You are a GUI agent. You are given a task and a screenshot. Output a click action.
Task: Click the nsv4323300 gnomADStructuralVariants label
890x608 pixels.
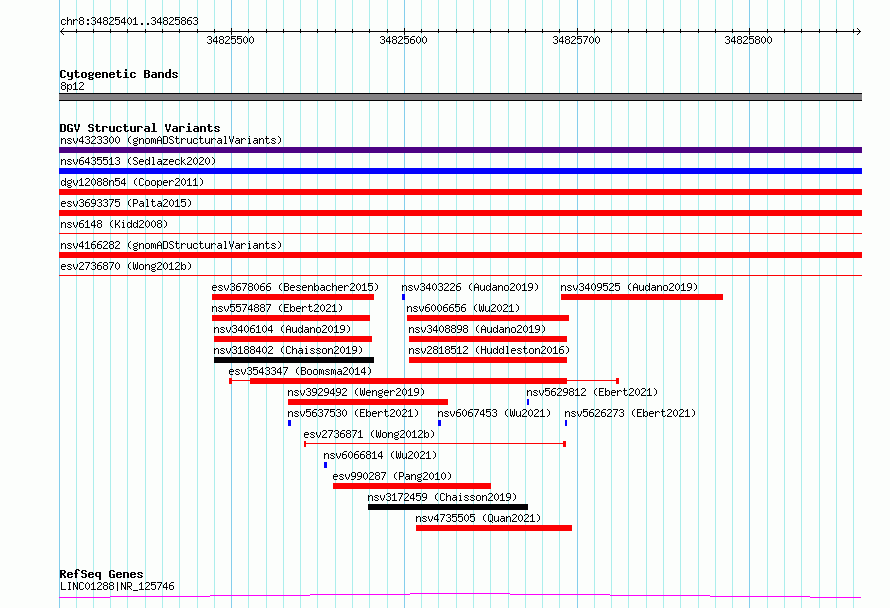[x=171, y=140]
